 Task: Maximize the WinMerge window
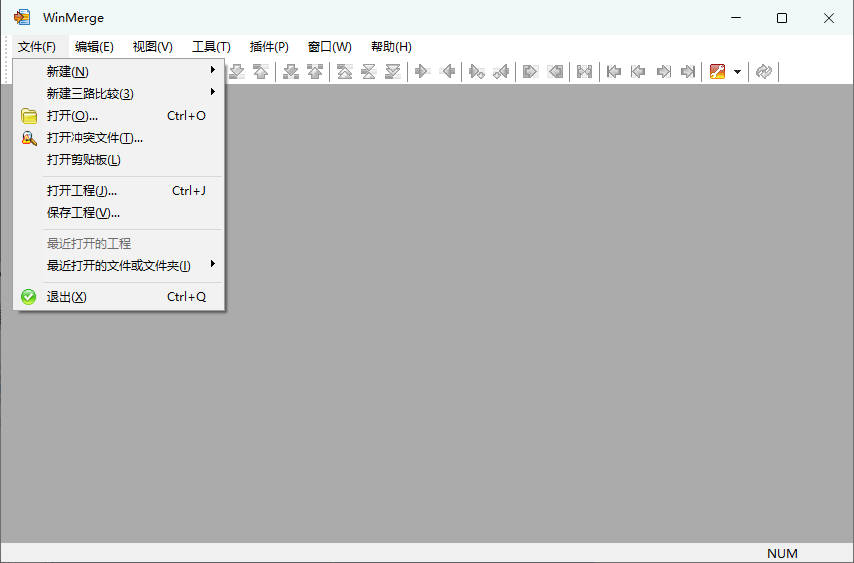click(782, 18)
